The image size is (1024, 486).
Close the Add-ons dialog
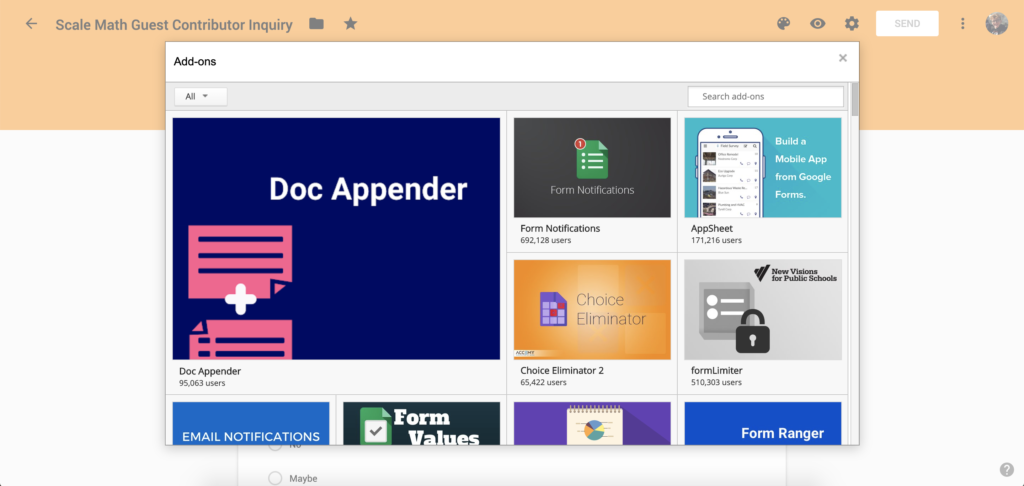[x=843, y=58]
